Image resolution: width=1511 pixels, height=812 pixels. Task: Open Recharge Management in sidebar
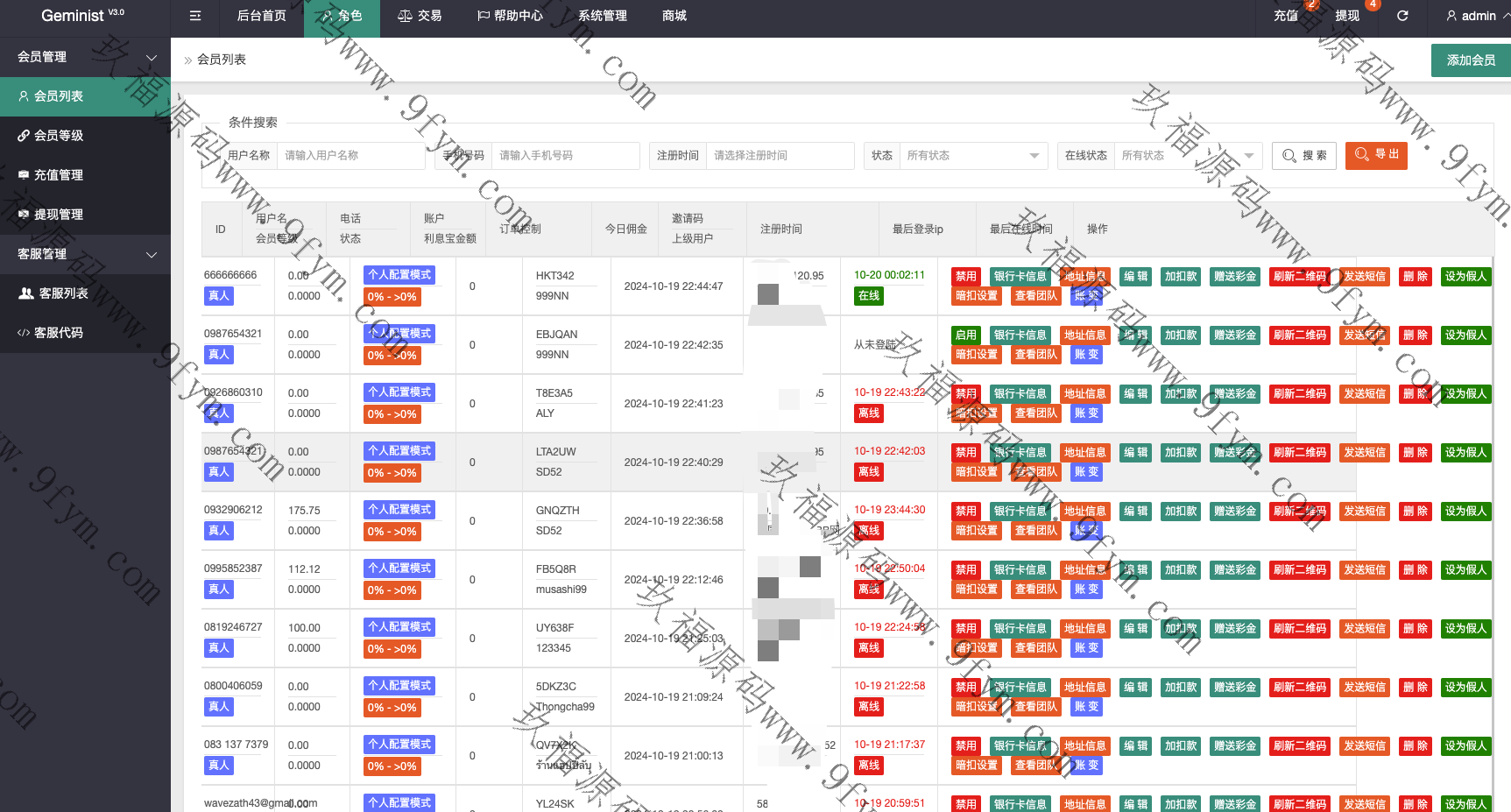[59, 175]
